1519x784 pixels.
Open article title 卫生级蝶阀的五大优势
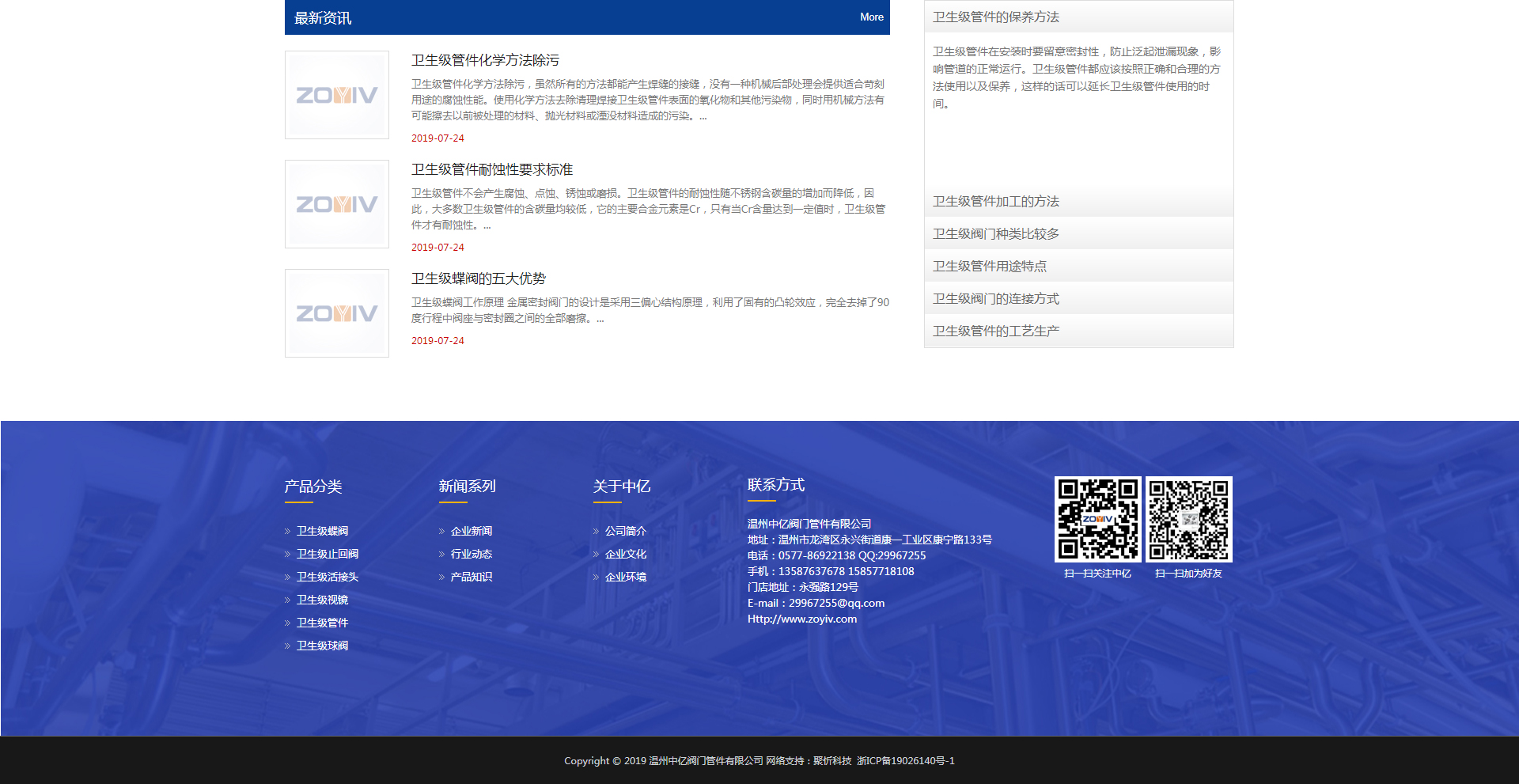tap(478, 279)
